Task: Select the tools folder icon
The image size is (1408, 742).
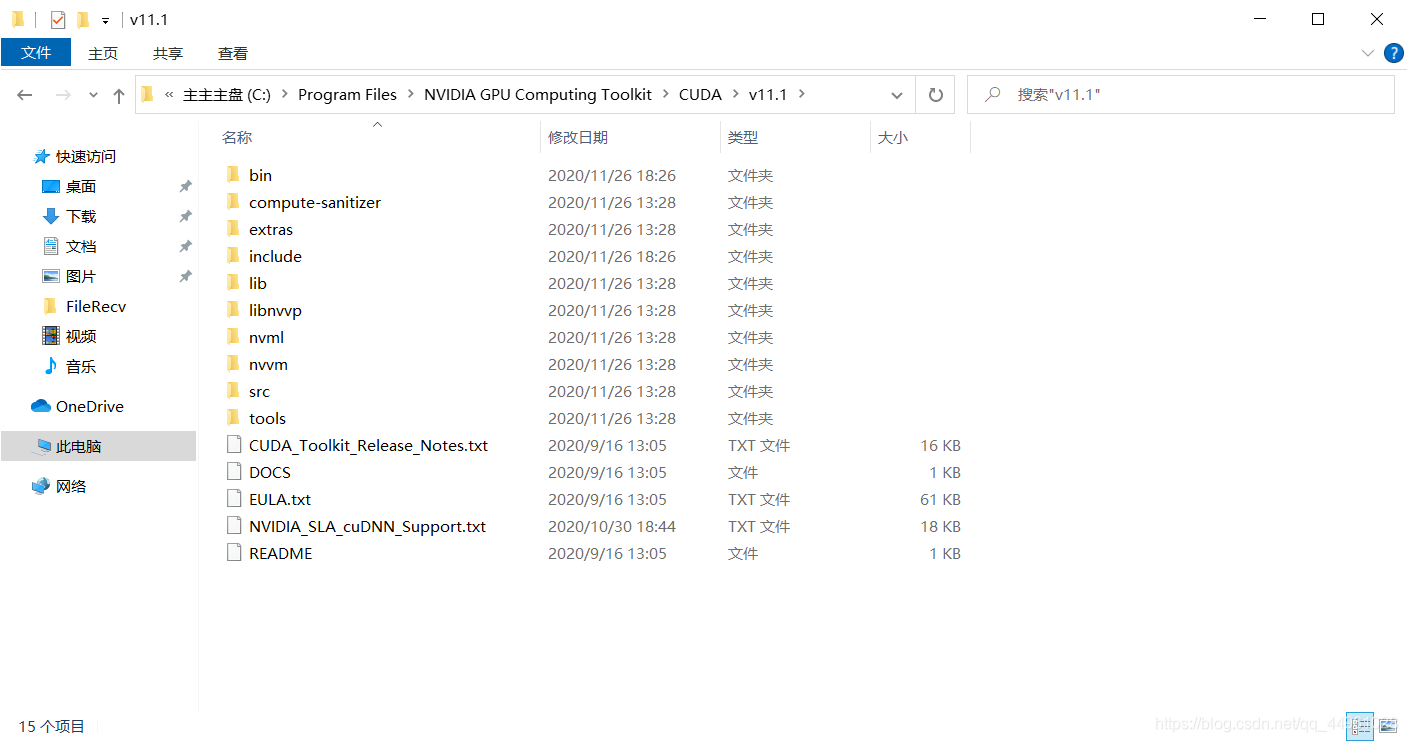Action: tap(233, 418)
